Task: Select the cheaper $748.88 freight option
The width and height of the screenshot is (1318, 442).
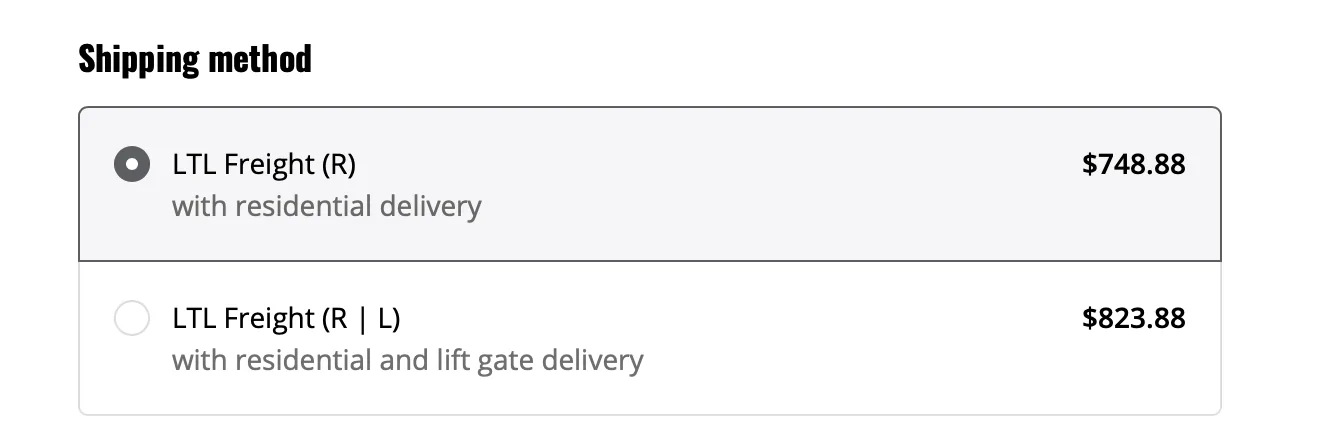Action: point(132,164)
